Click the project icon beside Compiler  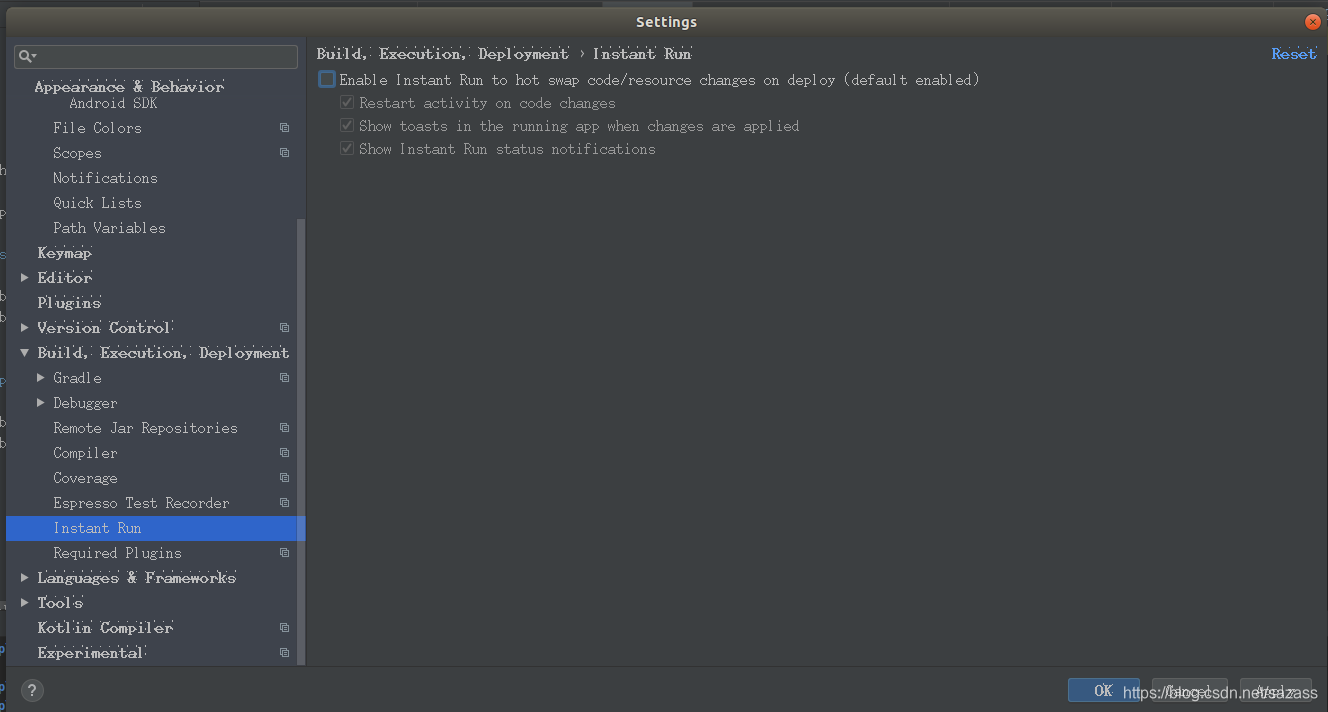point(284,452)
